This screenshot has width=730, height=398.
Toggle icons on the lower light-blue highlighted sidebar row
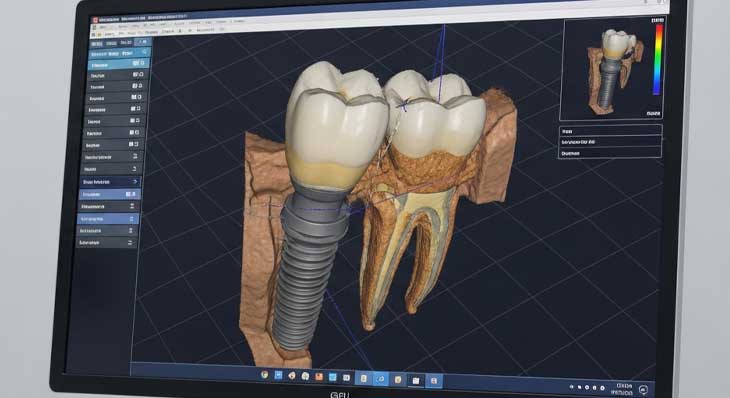pyautogui.click(x=131, y=194)
